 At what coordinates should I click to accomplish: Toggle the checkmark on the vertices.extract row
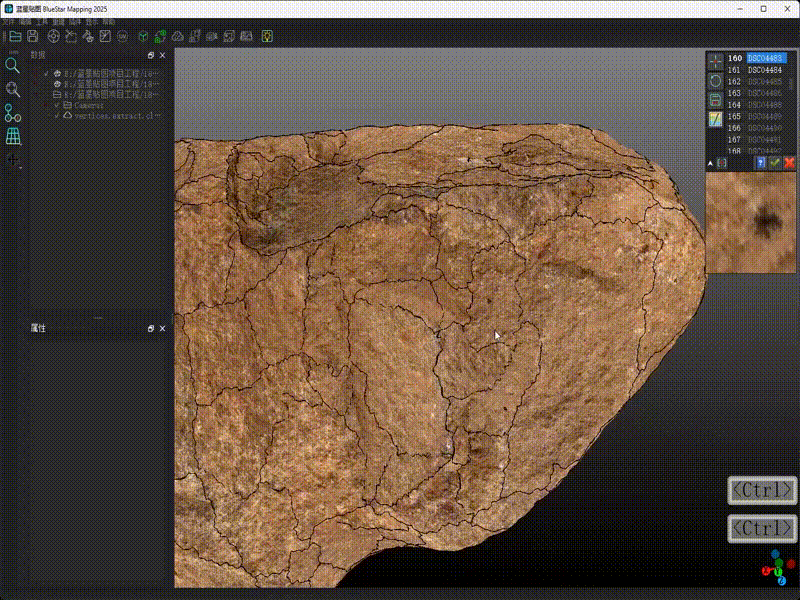(x=57, y=116)
